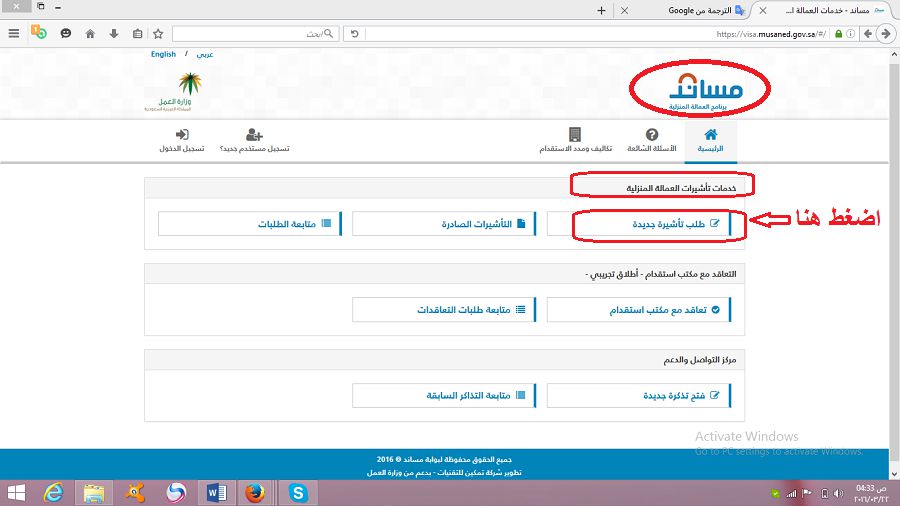Go to browser home page icon
The image size is (900, 506).
90,34
